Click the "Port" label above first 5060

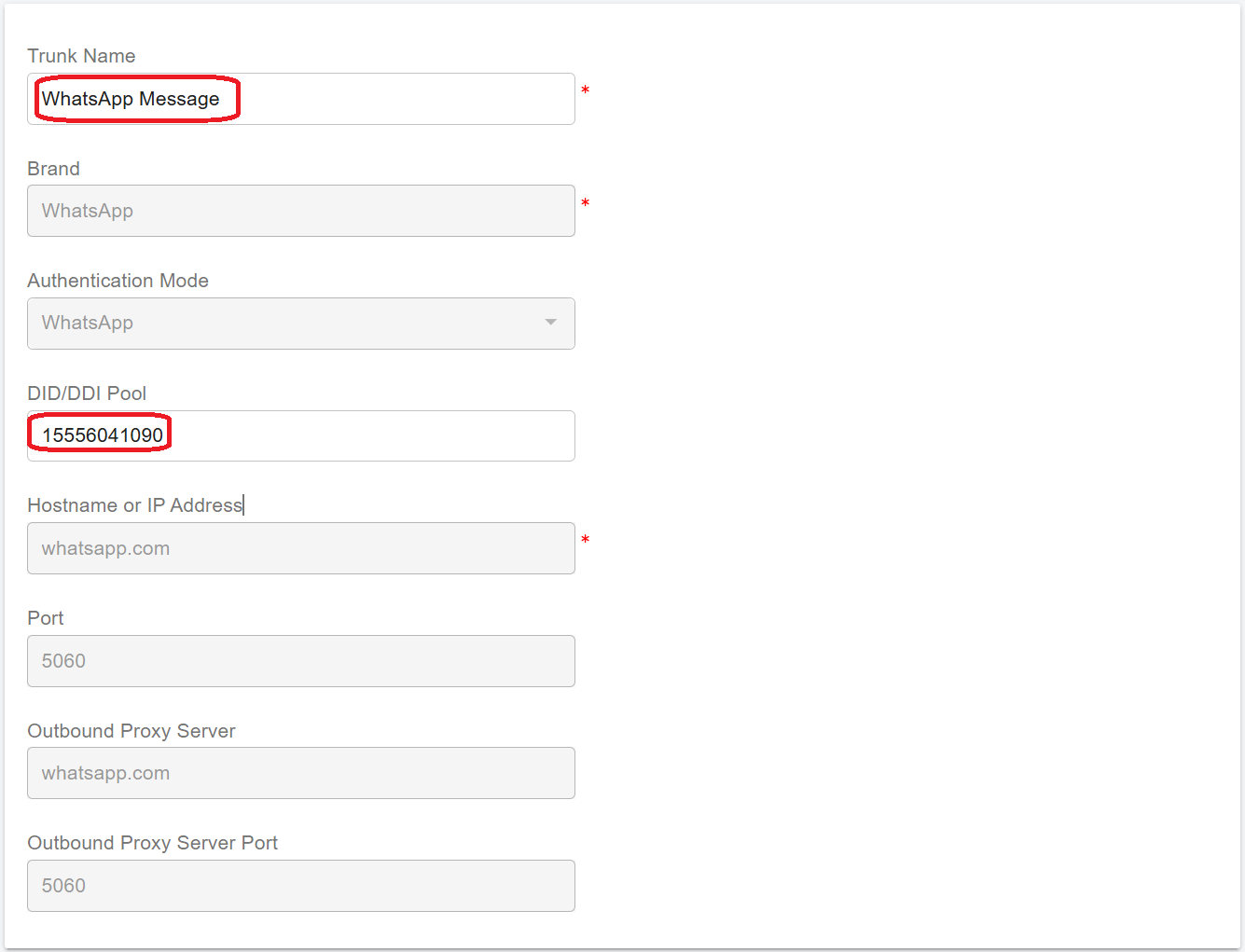click(46, 618)
